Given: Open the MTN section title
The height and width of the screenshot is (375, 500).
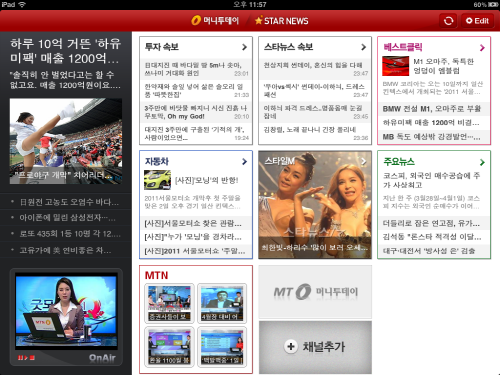Looking at the screenshot, I should pos(156,275).
